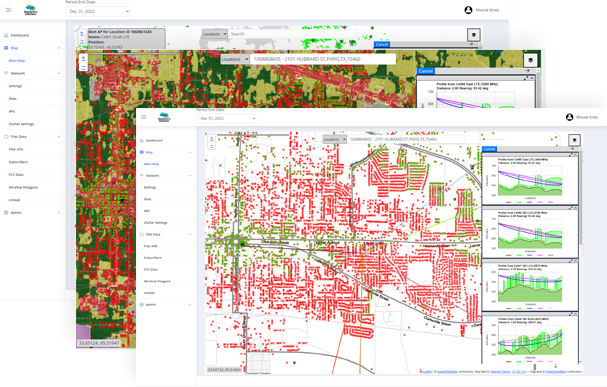The height and width of the screenshot is (387, 607).
Task: Zoom in on the back window's map
Action: (82, 34)
